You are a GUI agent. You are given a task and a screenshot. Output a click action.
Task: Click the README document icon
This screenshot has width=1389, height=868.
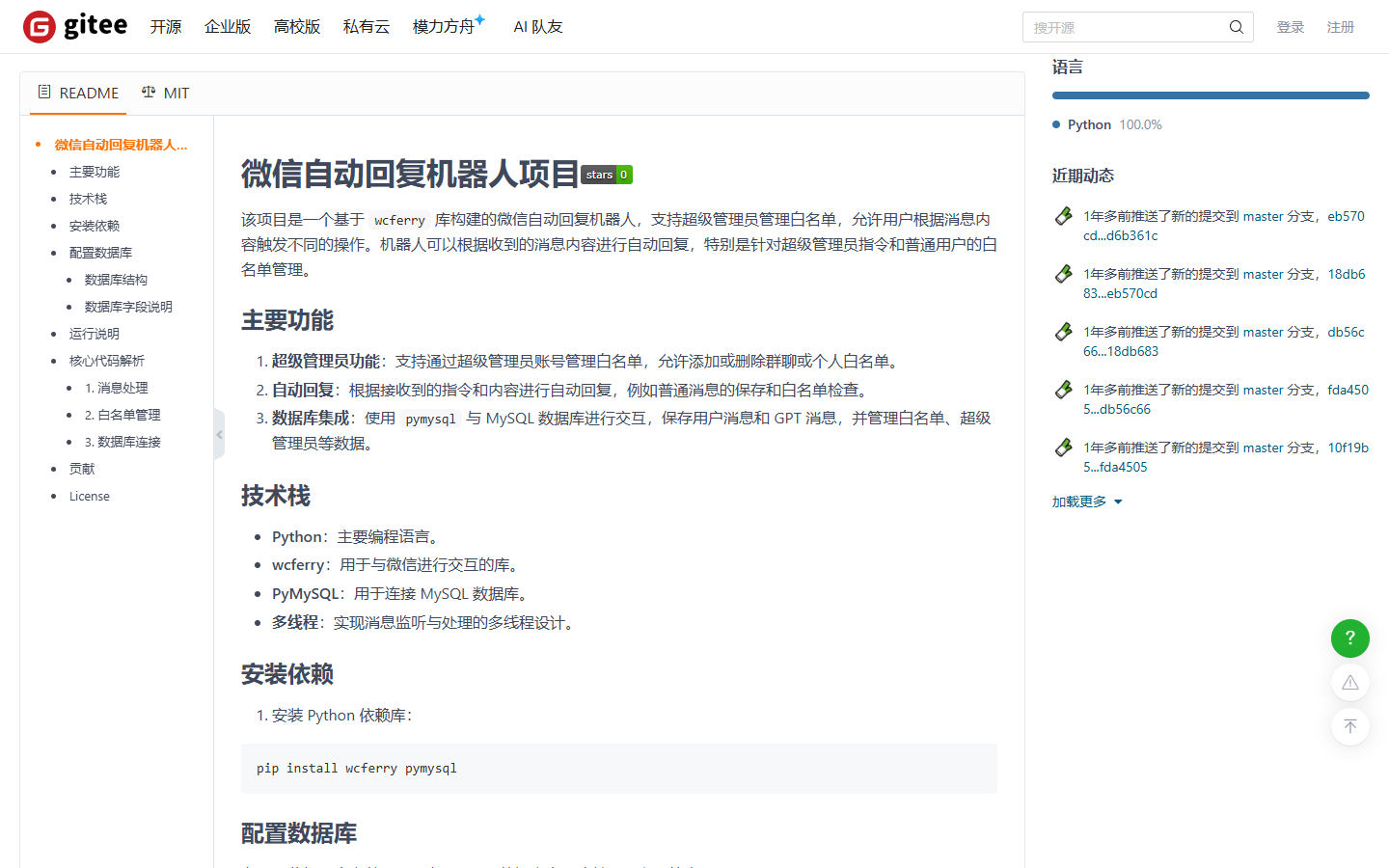click(44, 92)
